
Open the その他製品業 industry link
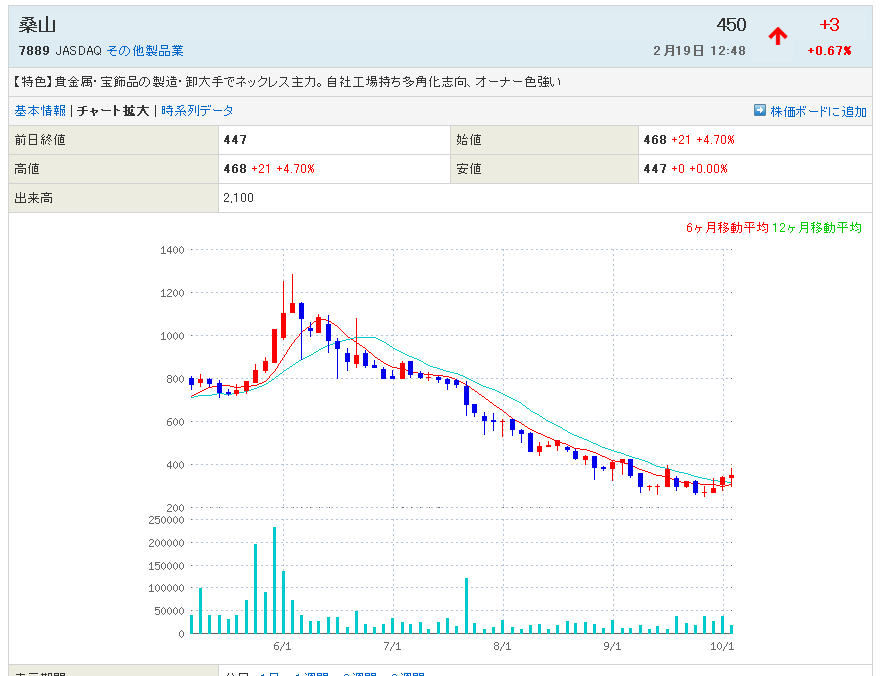pyautogui.click(x=145, y=50)
